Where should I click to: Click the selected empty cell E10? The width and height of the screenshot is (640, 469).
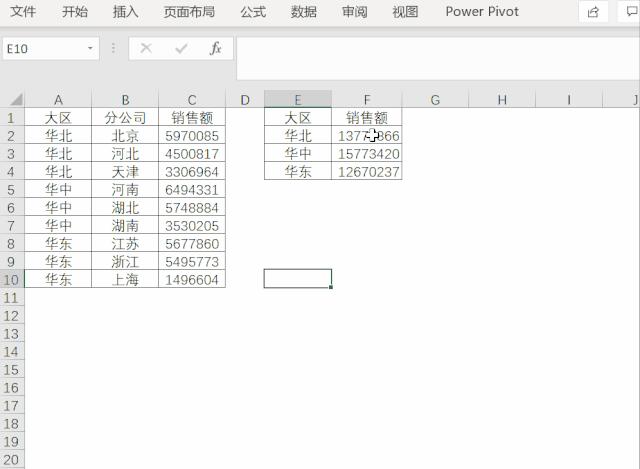pyautogui.click(x=298, y=279)
